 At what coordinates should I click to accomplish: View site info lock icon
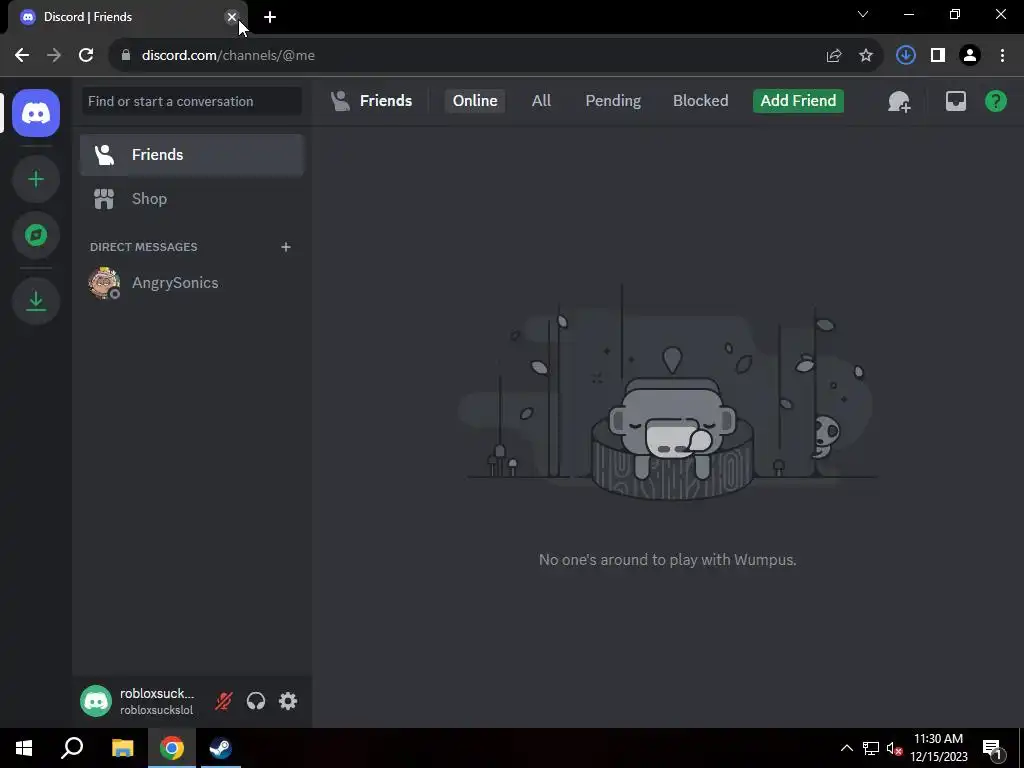click(125, 56)
